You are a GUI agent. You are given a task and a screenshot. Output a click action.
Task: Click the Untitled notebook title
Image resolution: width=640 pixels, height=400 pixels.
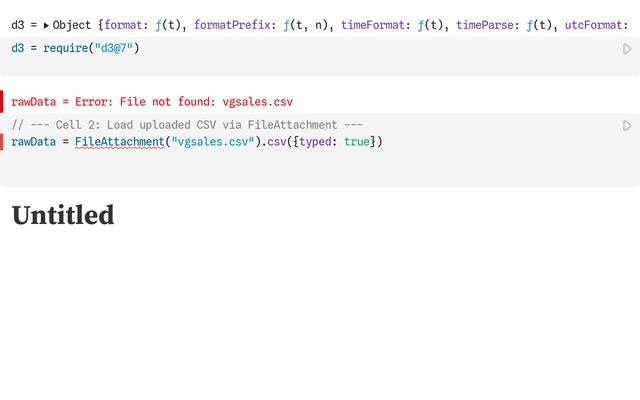(x=63, y=215)
